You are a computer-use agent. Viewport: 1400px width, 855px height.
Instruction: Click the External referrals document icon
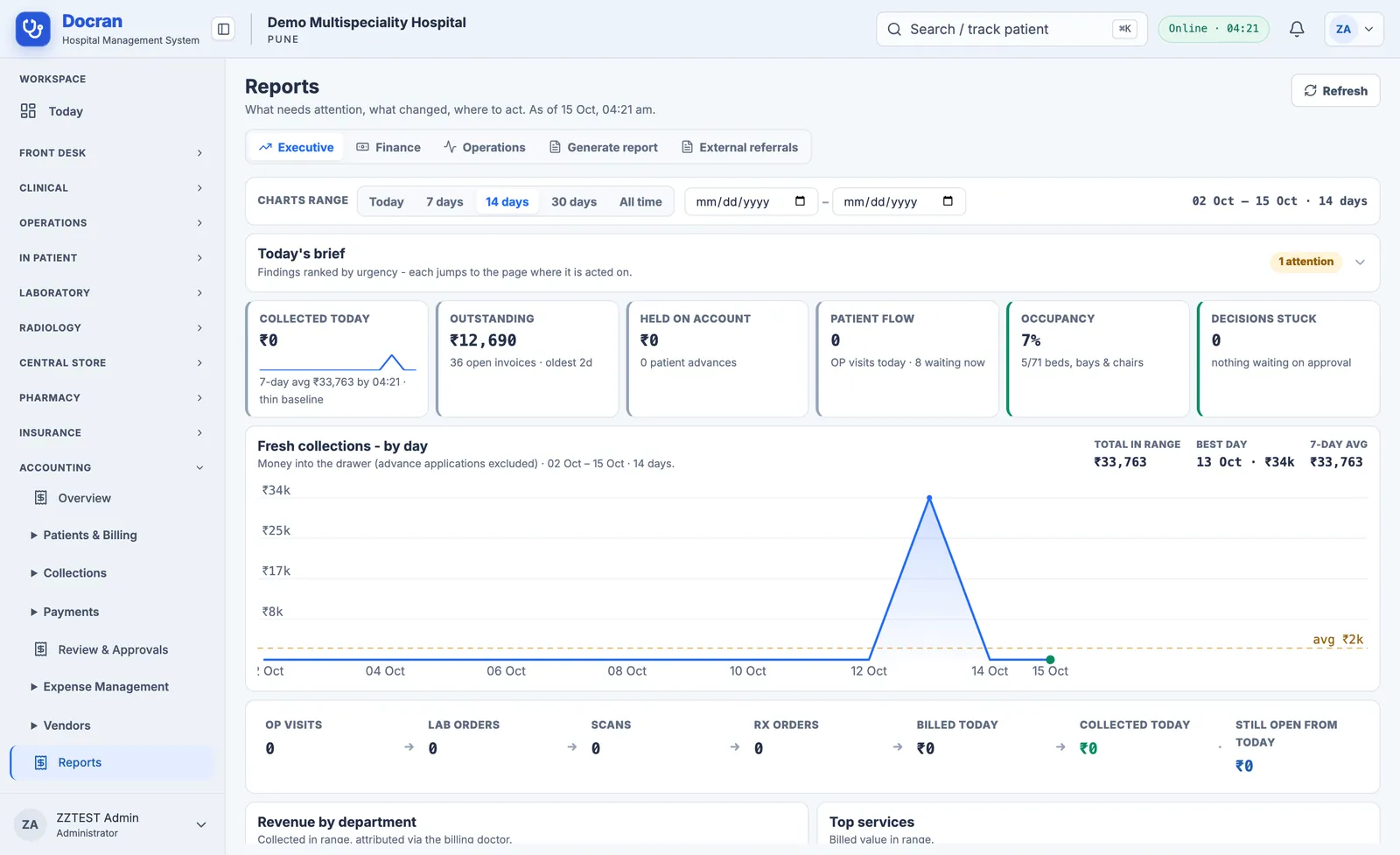pyautogui.click(x=687, y=147)
